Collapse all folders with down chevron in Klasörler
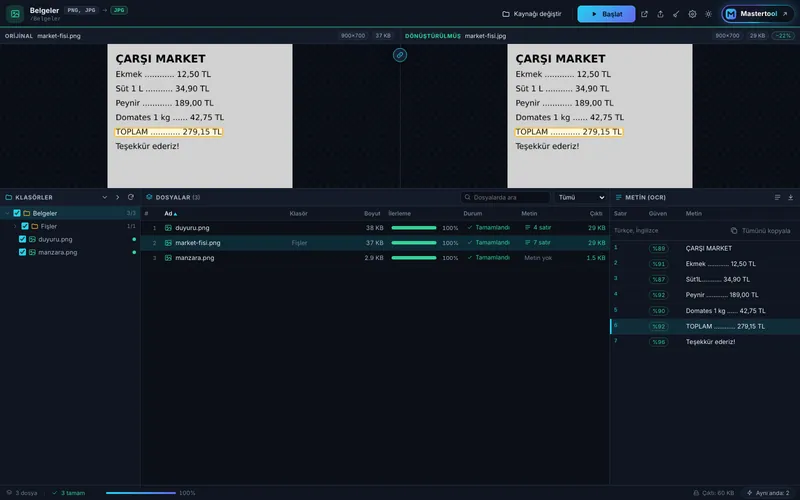Image resolution: width=800 pixels, height=500 pixels. [105, 197]
